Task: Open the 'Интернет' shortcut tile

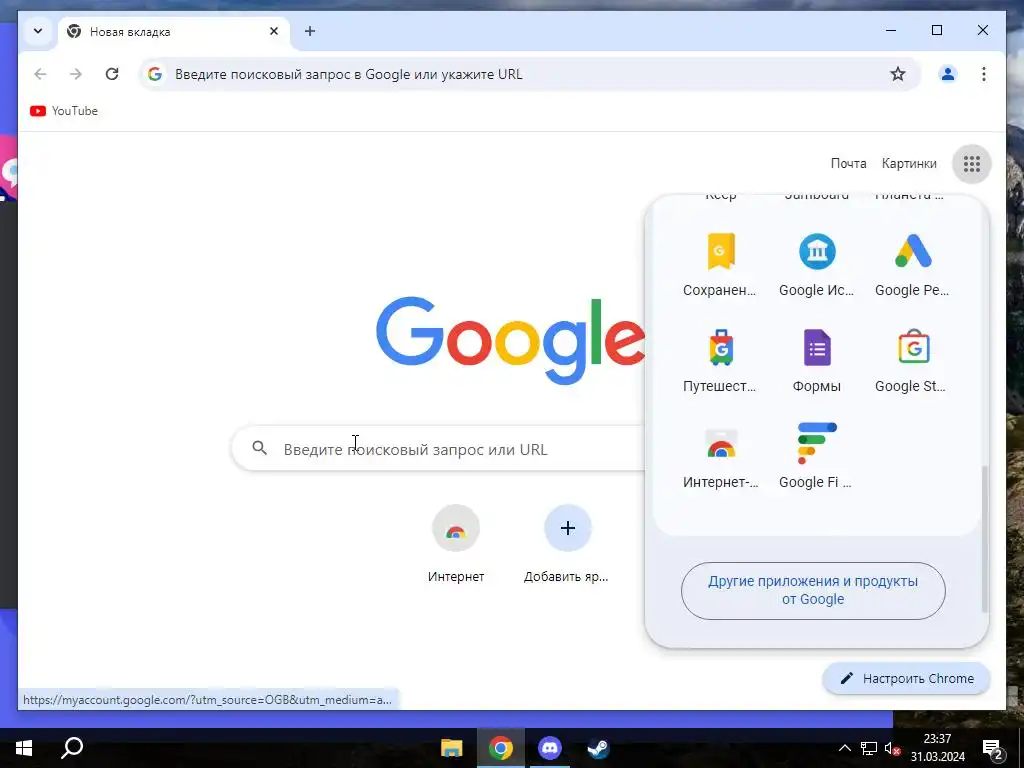Action: point(456,544)
